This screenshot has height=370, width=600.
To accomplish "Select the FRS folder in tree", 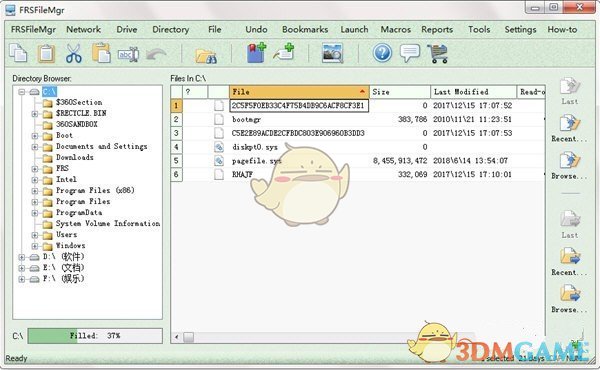I will (x=62, y=168).
